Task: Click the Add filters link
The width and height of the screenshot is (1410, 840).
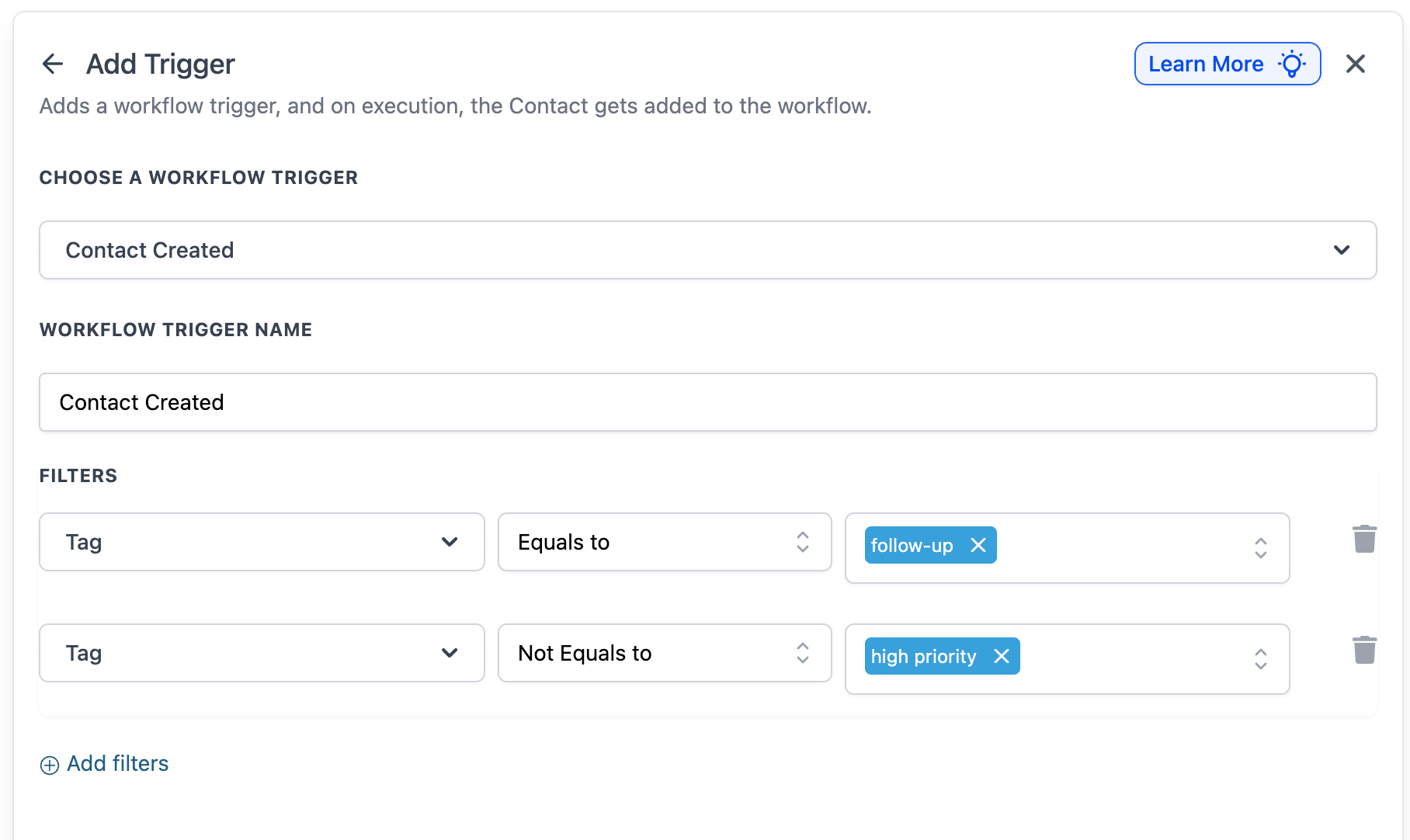Action: (117, 764)
